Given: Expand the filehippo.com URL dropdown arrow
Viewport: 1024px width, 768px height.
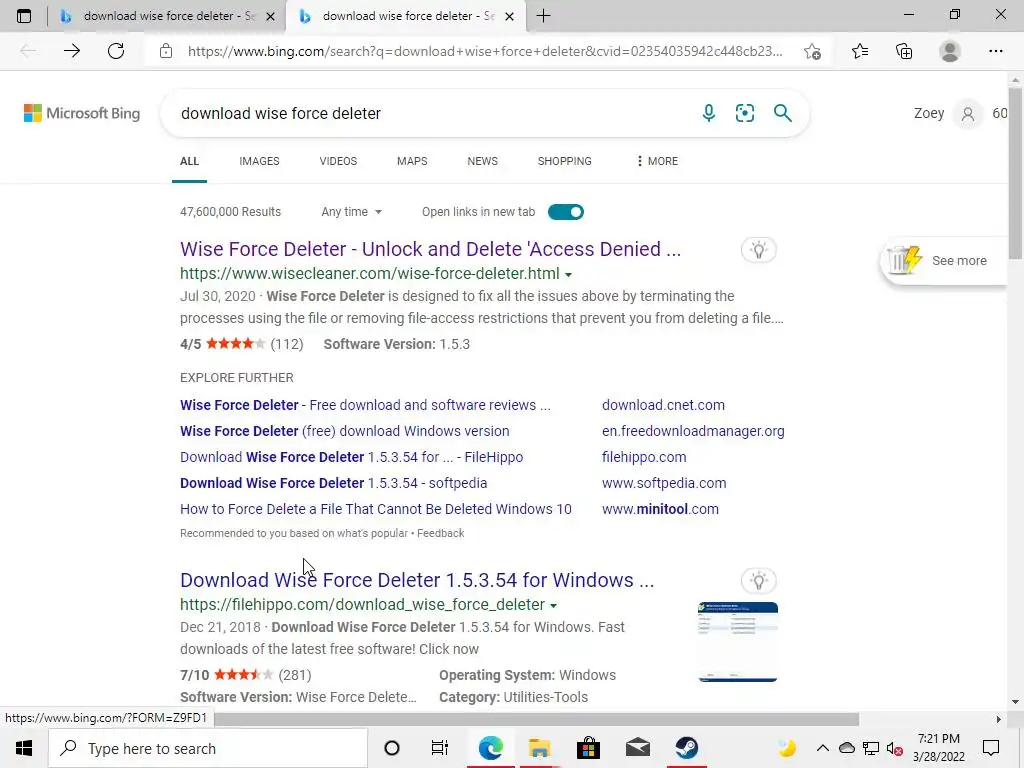Looking at the screenshot, I should pos(553,605).
